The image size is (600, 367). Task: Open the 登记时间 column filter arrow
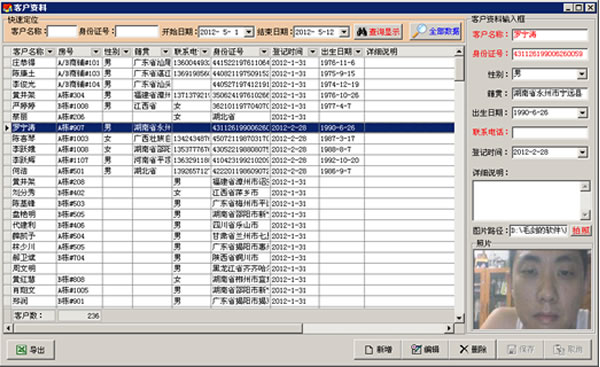(x=313, y=52)
